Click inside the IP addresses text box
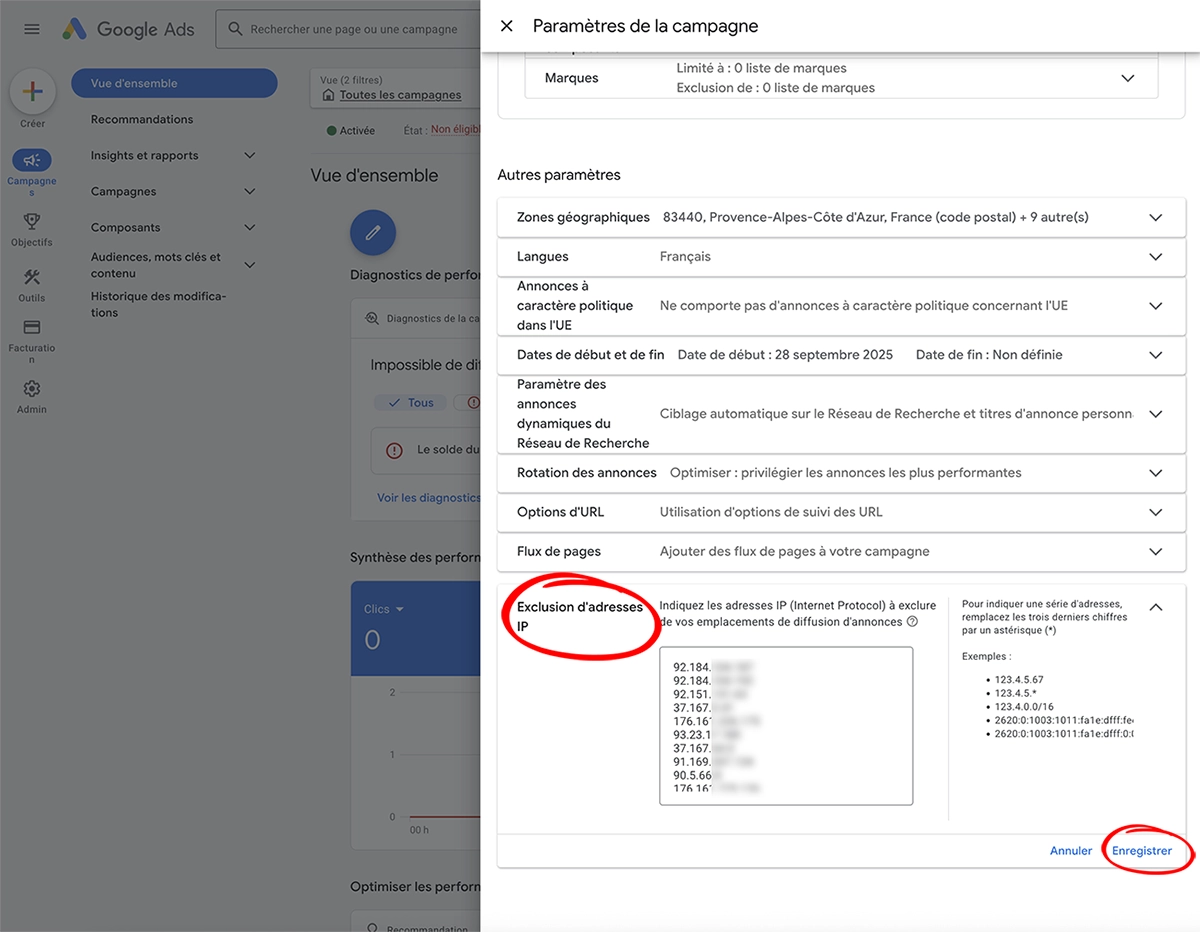Image resolution: width=1200 pixels, height=932 pixels. pos(785,725)
